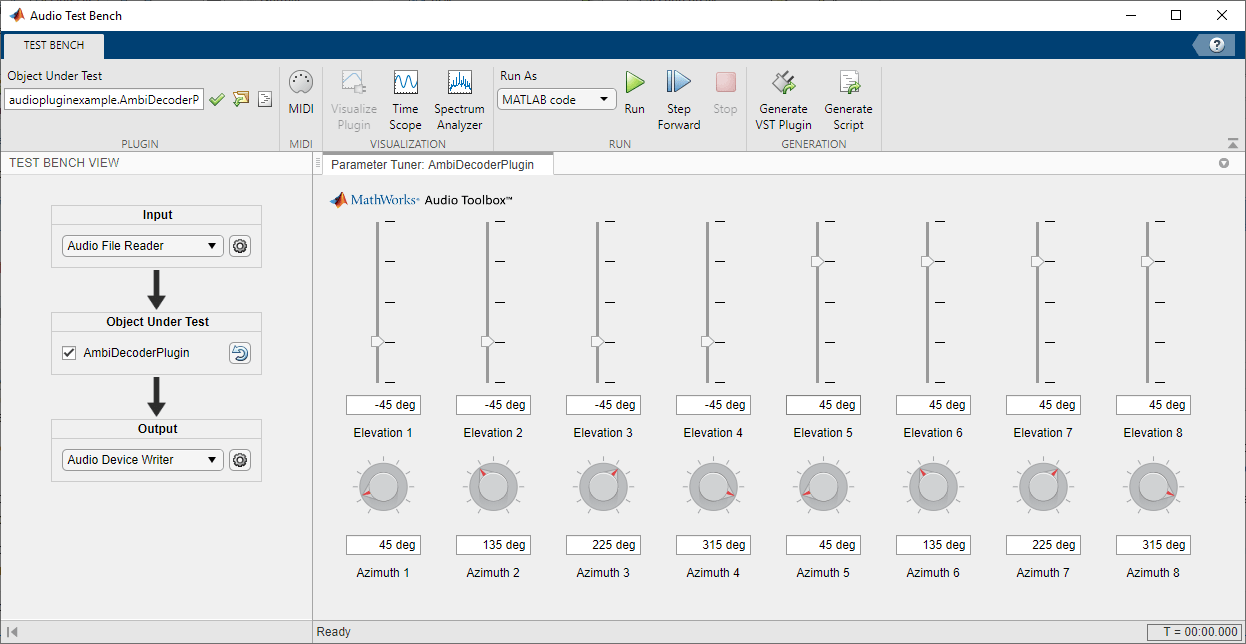Click the Elevation 3 slider handle

click(597, 341)
